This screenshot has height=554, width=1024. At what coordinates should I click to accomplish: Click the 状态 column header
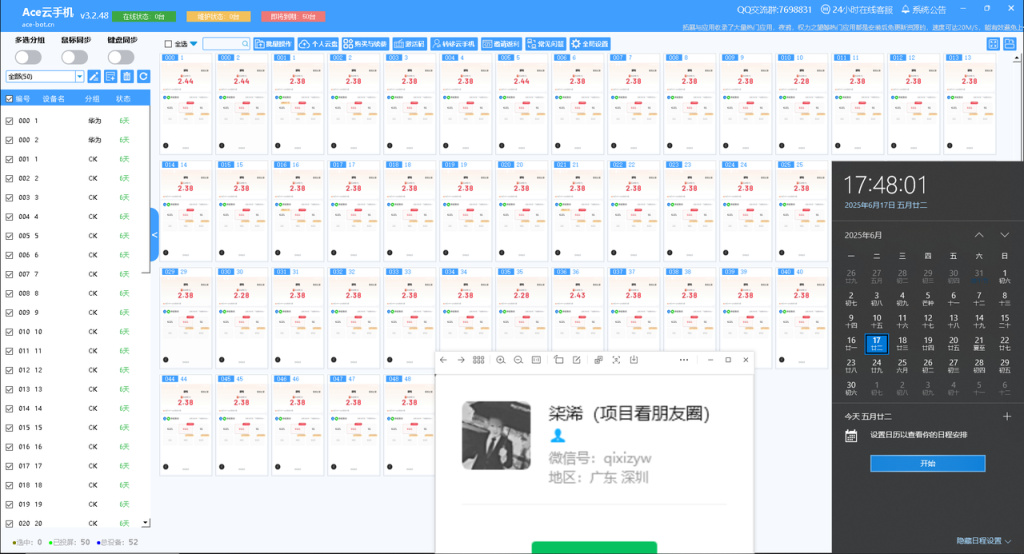tap(123, 99)
